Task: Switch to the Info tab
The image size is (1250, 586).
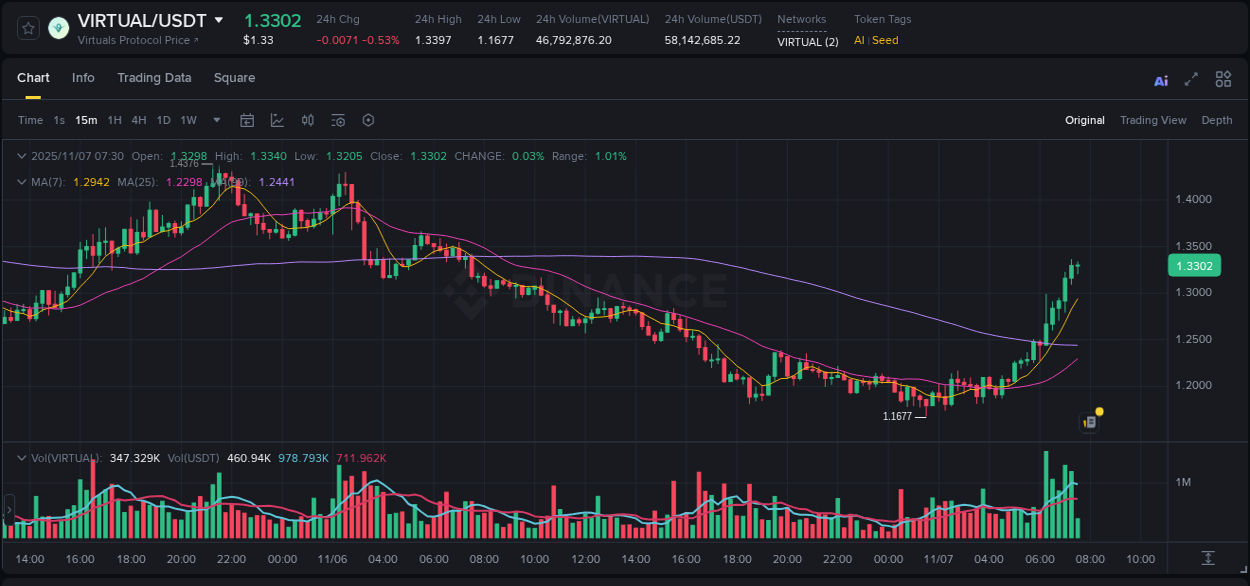Action: click(x=83, y=77)
